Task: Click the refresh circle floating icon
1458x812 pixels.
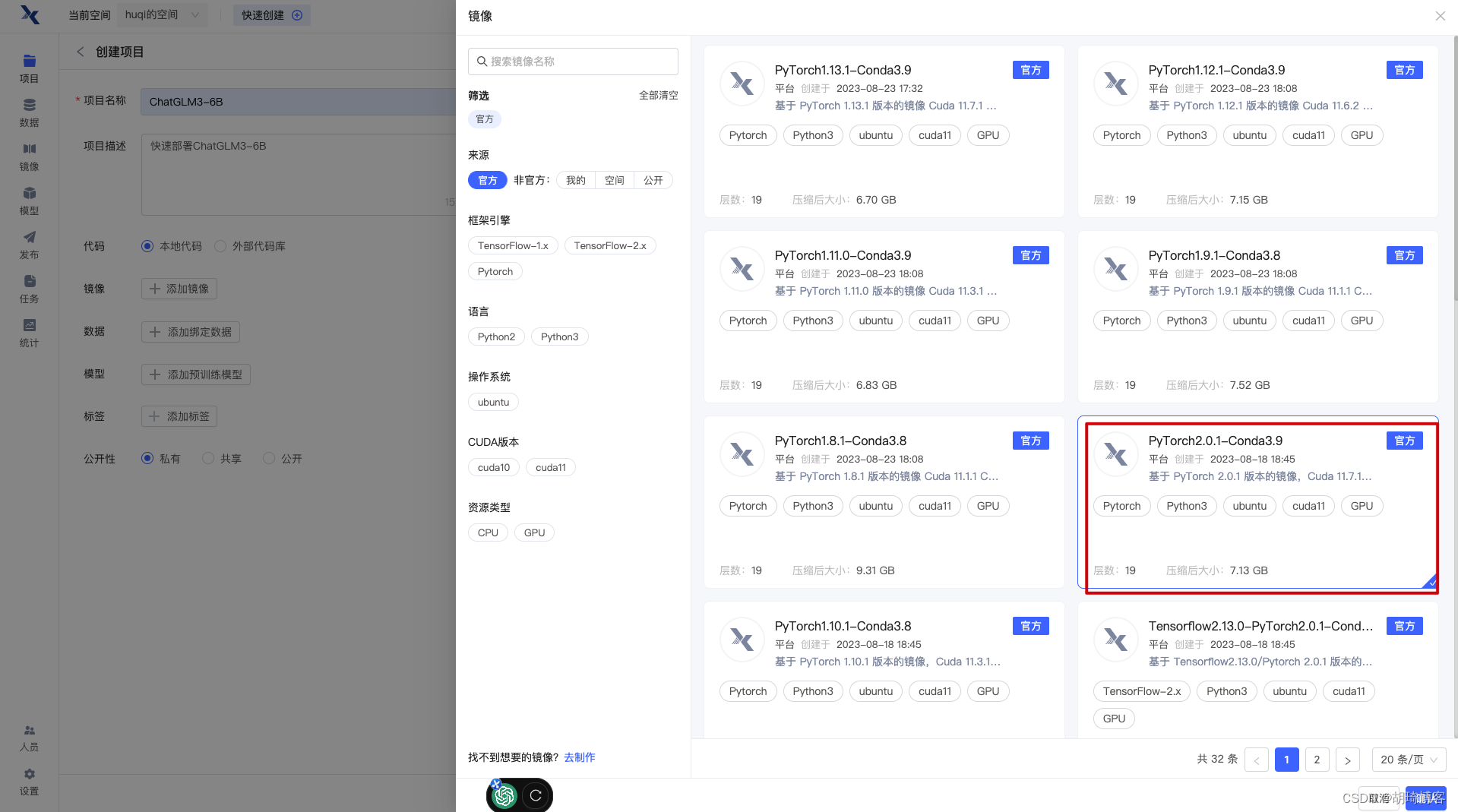Action: click(536, 795)
